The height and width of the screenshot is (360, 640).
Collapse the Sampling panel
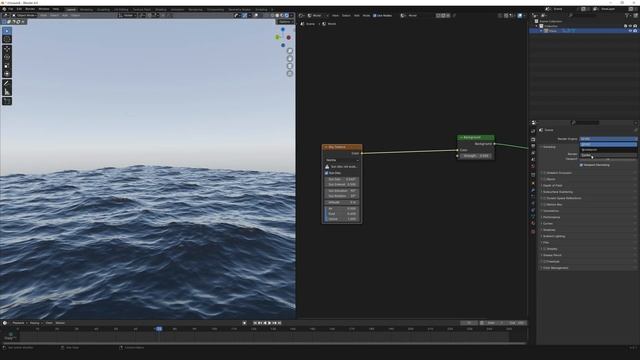[x=549, y=147]
